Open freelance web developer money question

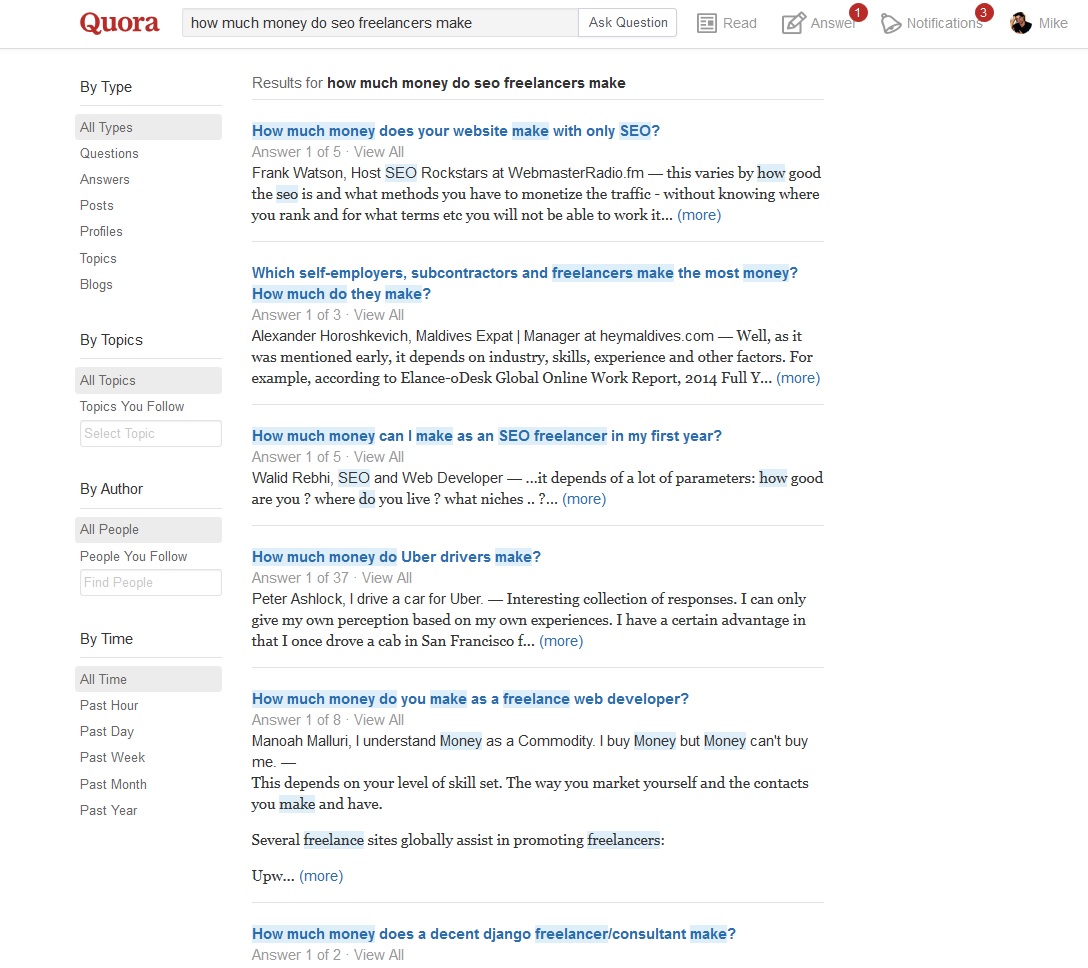pyautogui.click(x=470, y=699)
